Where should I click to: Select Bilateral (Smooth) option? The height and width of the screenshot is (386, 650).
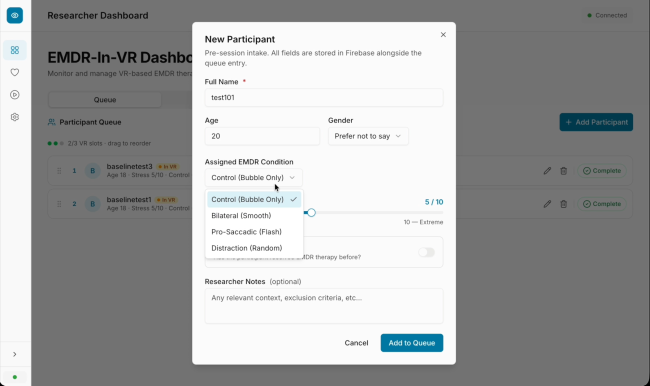click(254, 216)
